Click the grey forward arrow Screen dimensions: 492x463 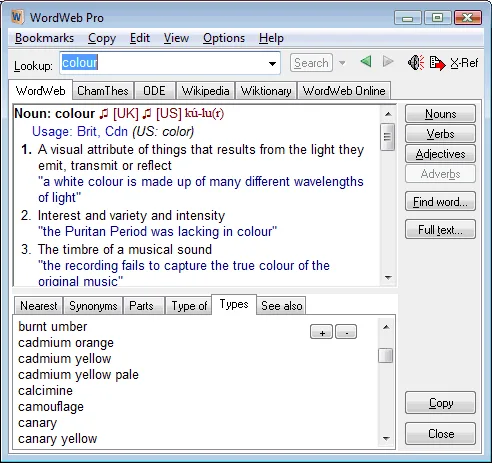(x=388, y=61)
